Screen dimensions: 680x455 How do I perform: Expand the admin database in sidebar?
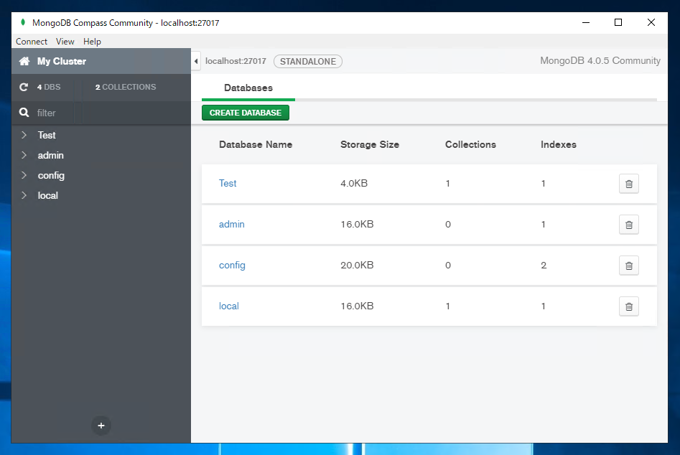24,155
